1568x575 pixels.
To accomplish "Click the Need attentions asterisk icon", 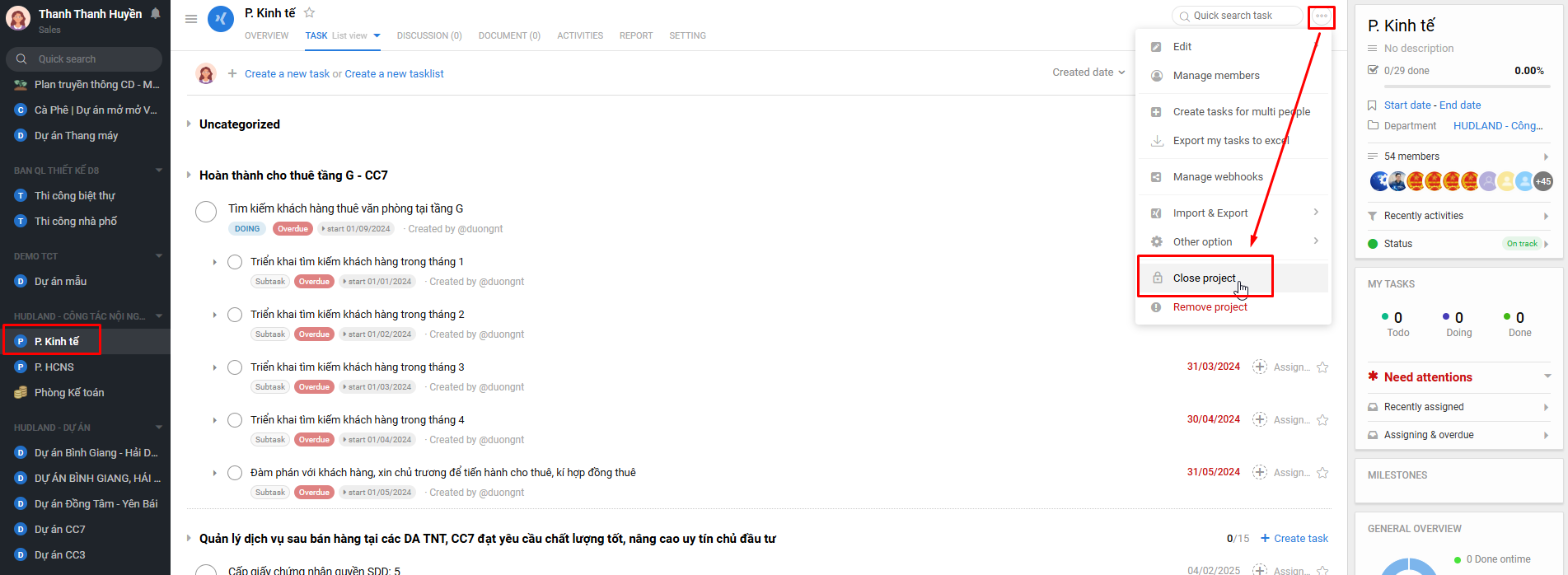I will click(x=1373, y=376).
